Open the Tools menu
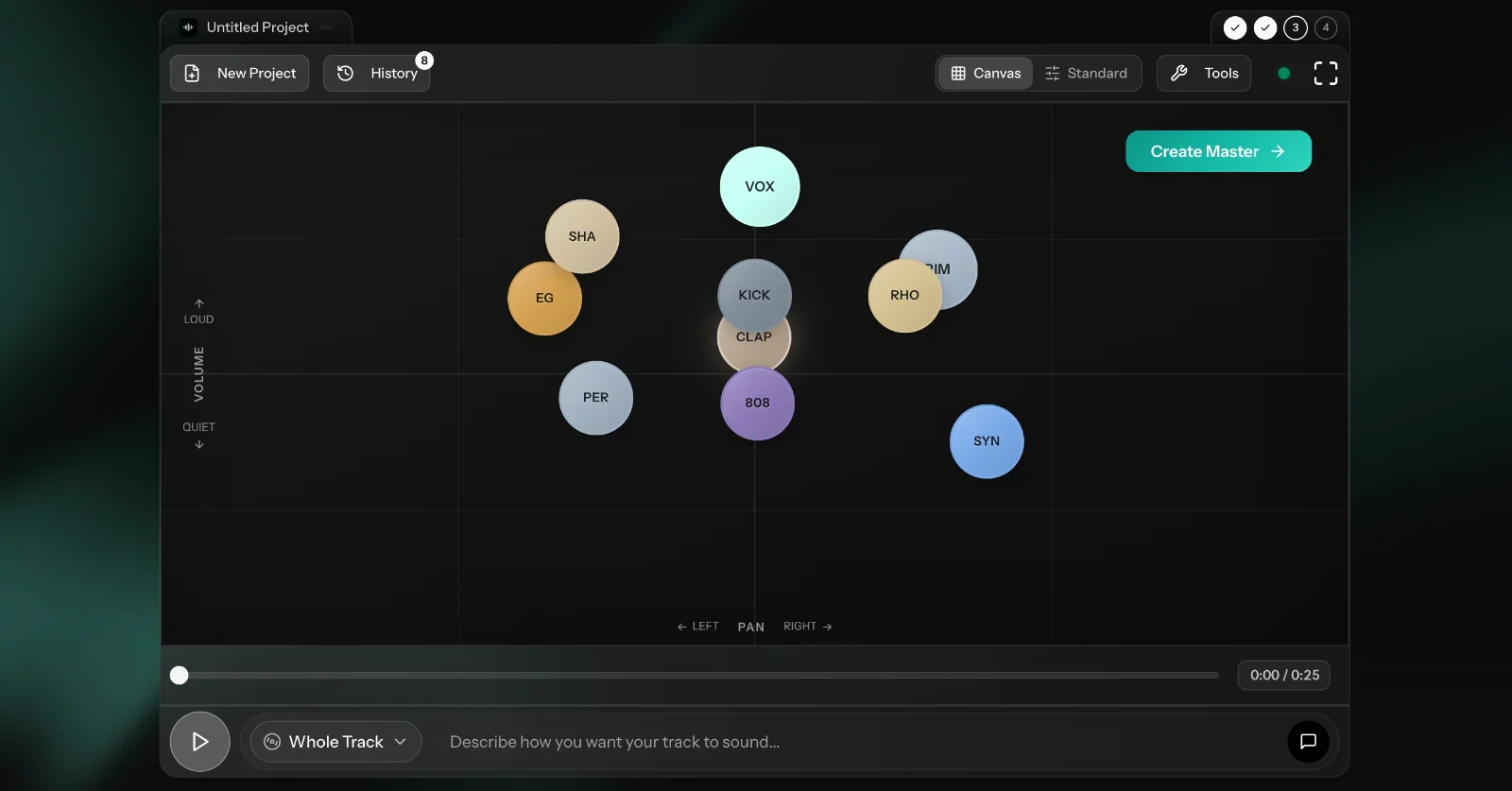 (1204, 74)
